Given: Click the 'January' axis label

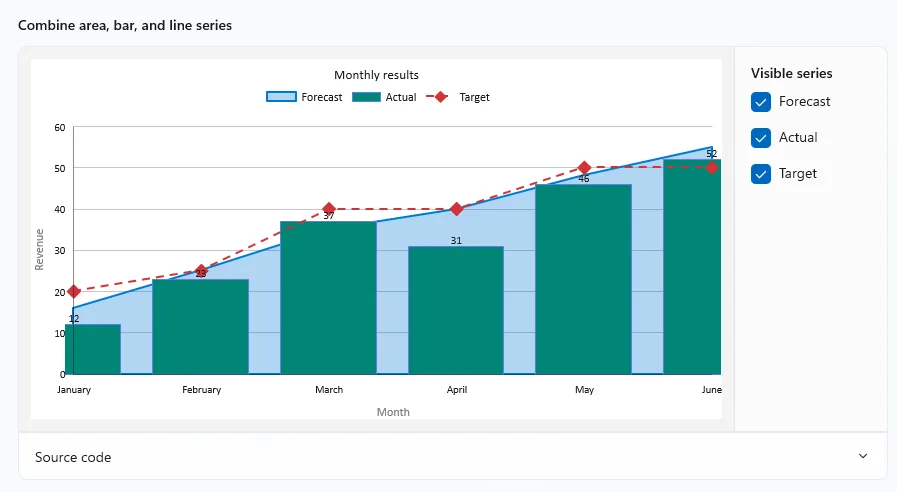Looking at the screenshot, I should [74, 390].
